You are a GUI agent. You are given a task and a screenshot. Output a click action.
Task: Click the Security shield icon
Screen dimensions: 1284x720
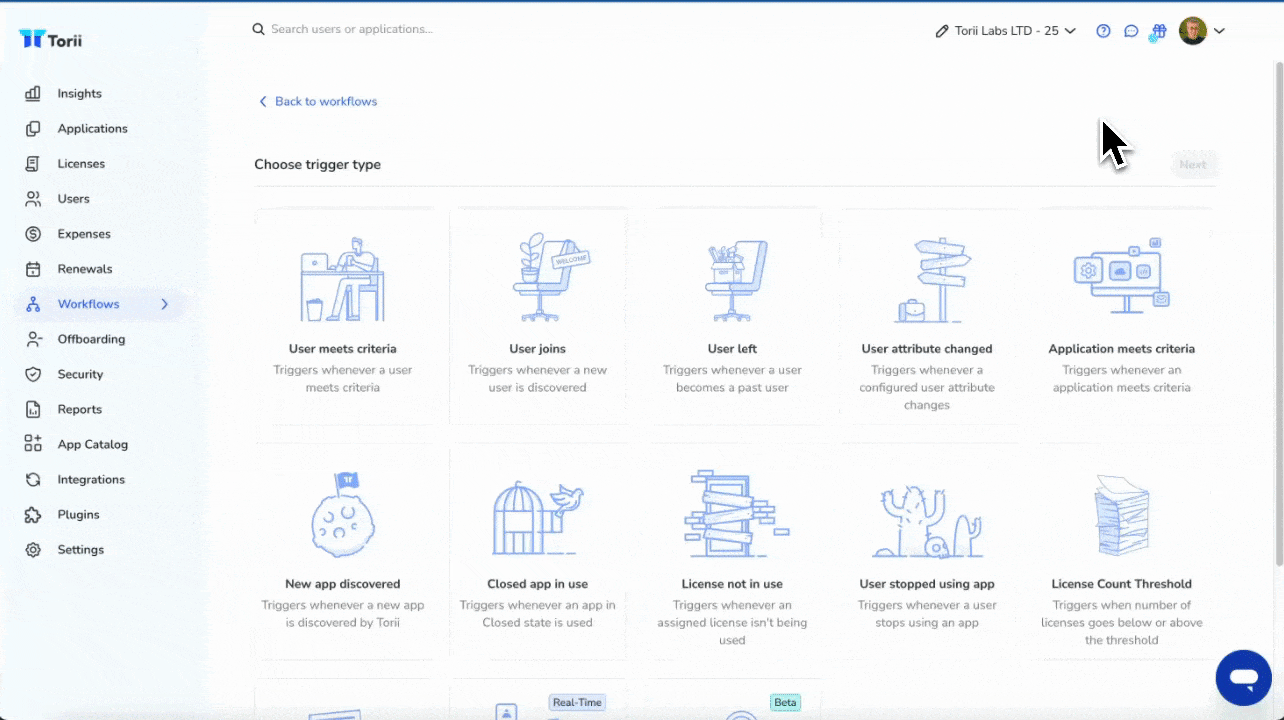point(33,374)
